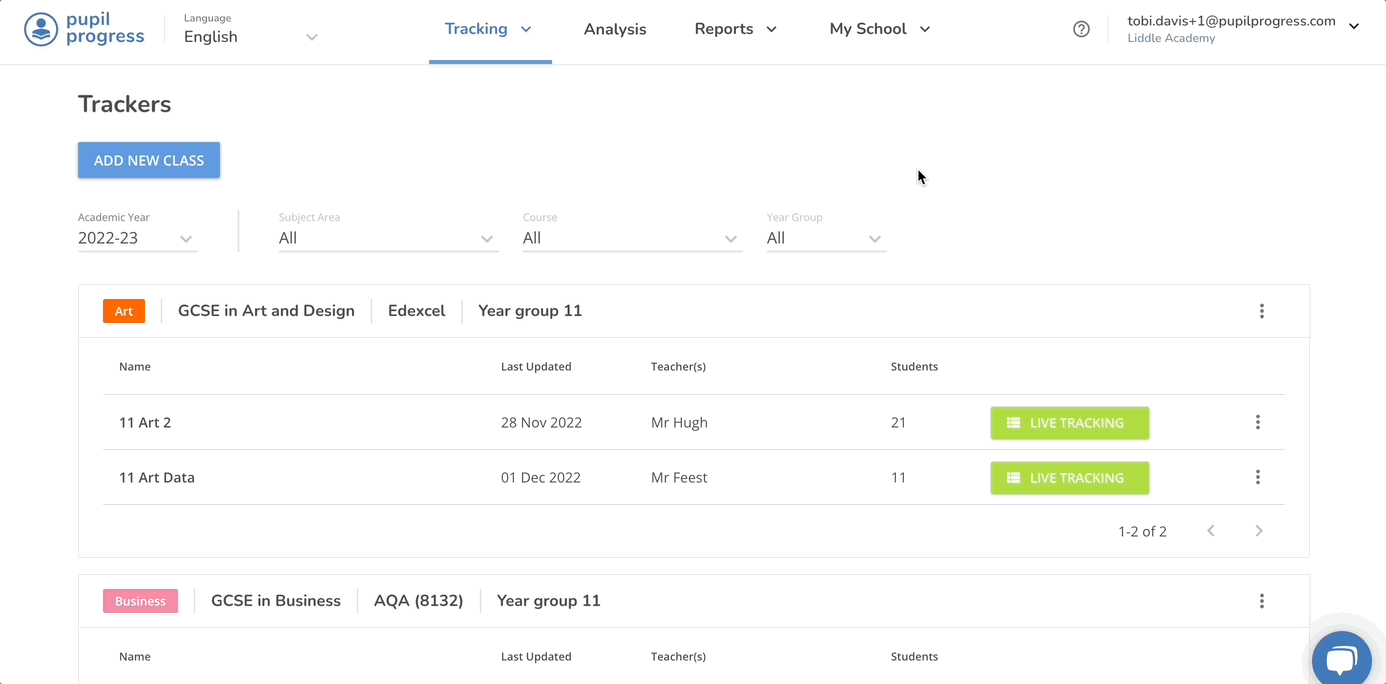Open three-dot menu for Business course
1386x684 pixels.
click(x=1261, y=601)
